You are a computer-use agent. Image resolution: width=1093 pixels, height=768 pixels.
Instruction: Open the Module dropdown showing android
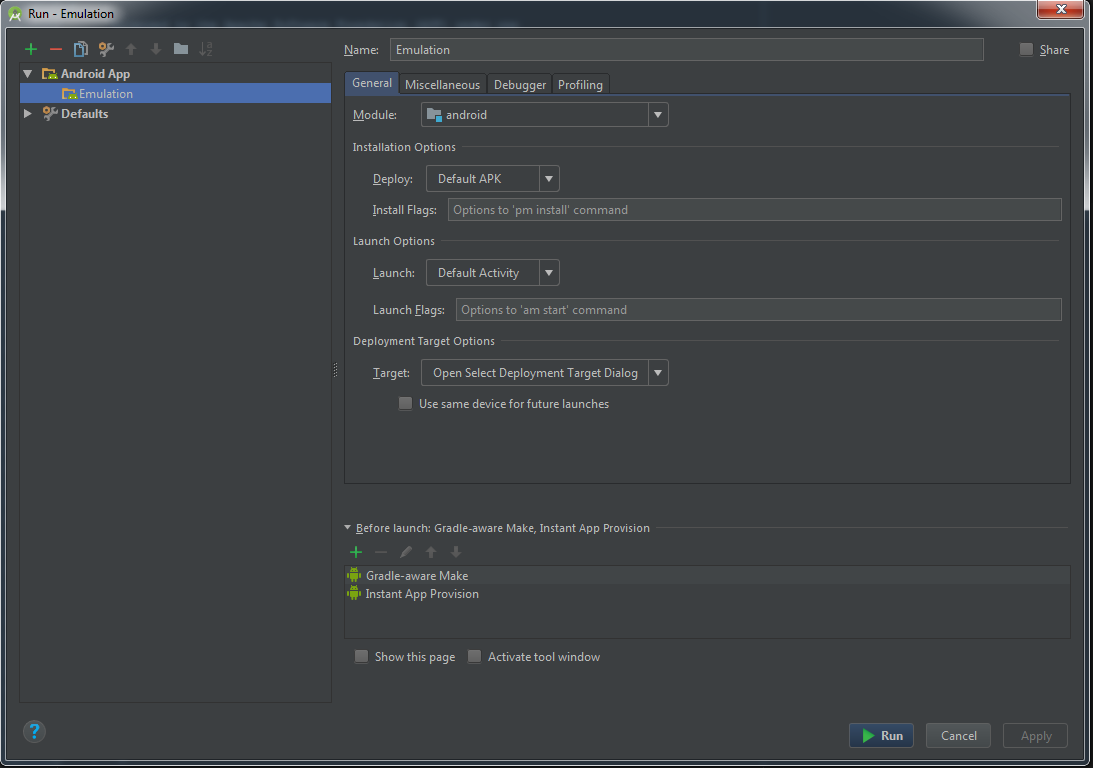click(544, 115)
